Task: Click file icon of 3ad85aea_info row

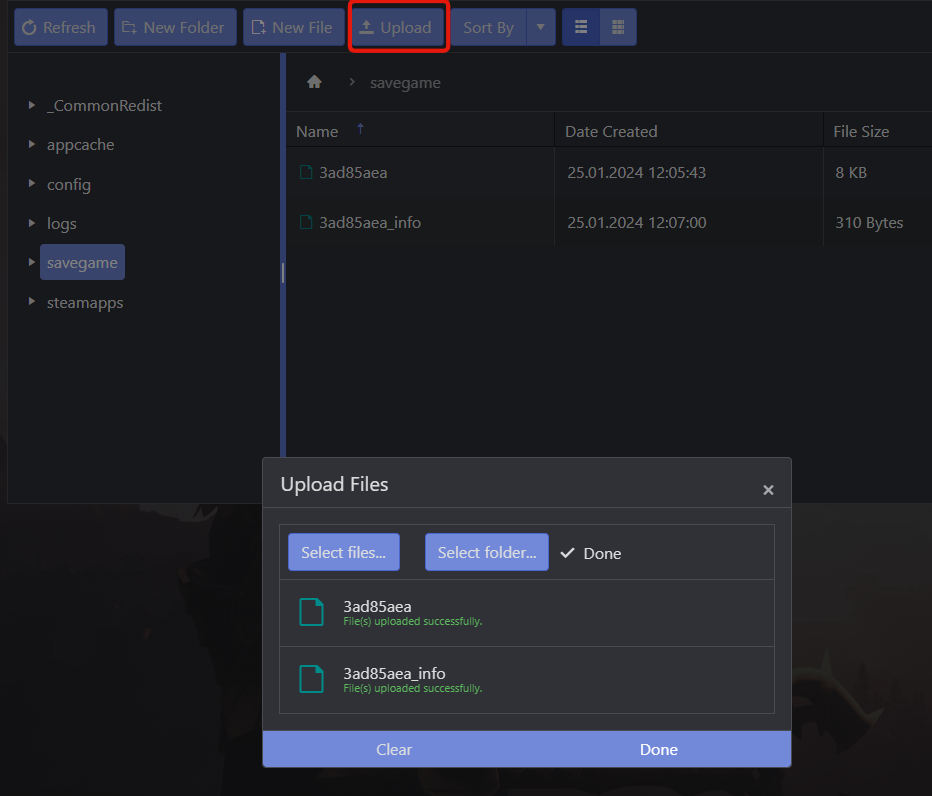Action: [306, 222]
